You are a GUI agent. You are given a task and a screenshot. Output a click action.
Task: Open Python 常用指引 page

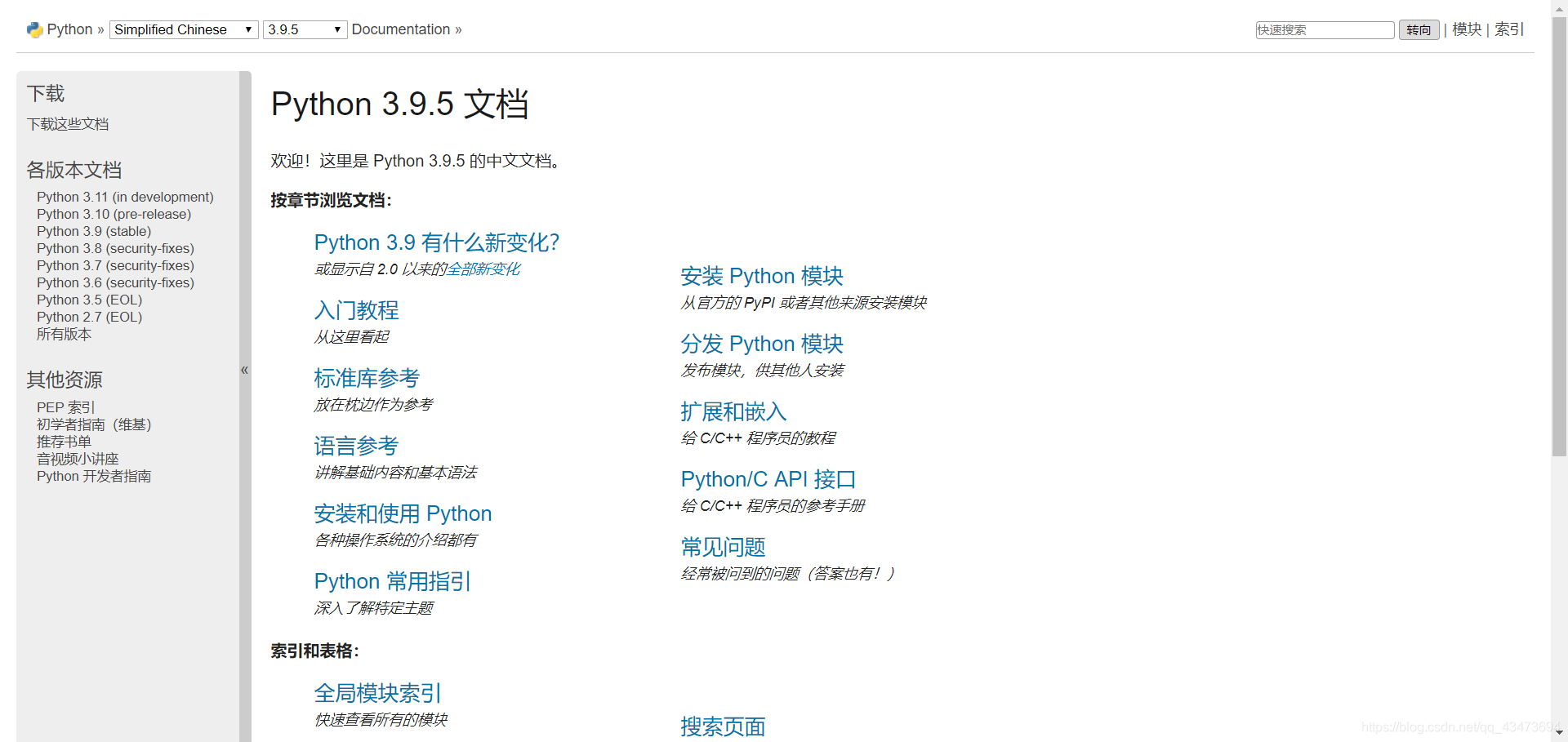393,581
